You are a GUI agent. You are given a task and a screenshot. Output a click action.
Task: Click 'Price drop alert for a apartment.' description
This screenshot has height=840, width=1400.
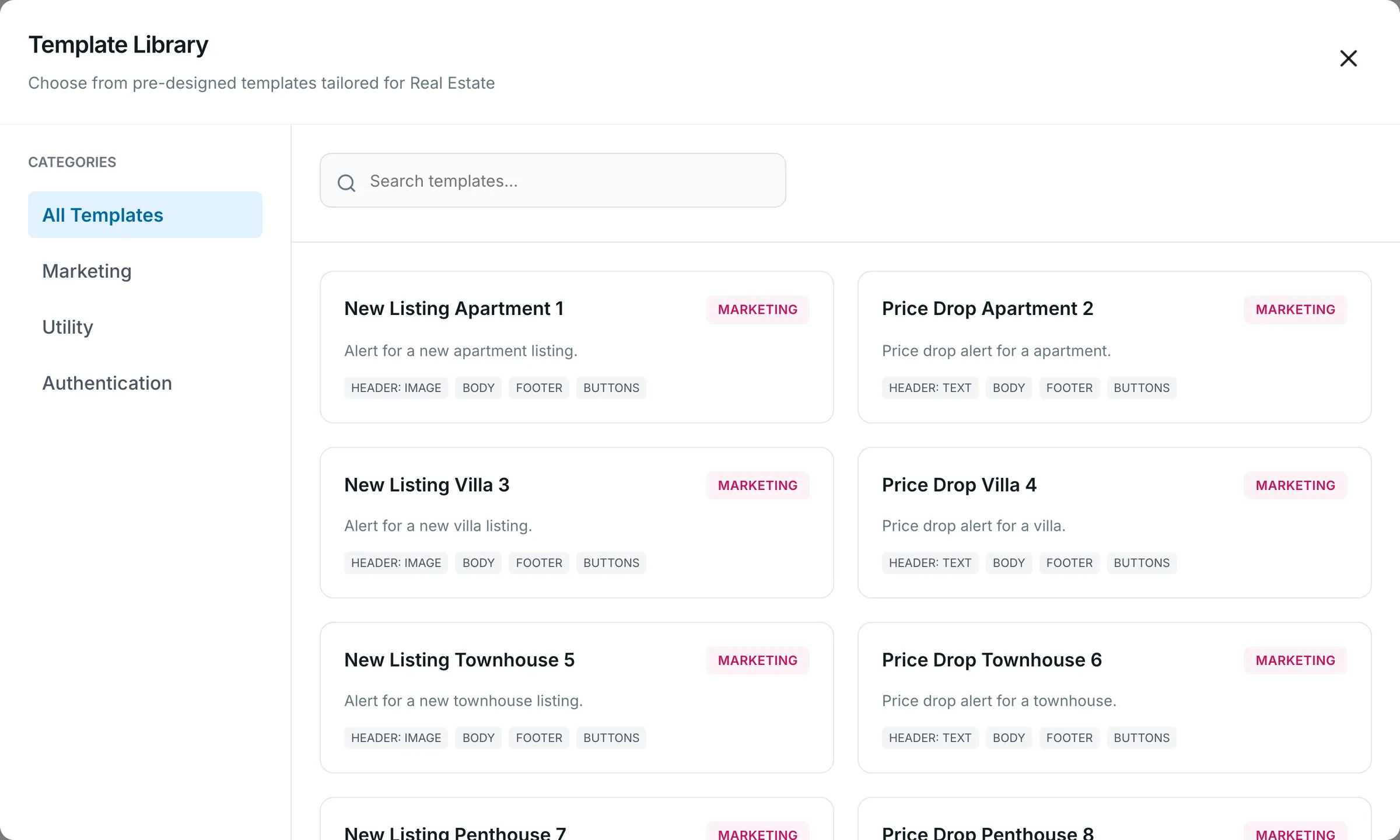[996, 351]
